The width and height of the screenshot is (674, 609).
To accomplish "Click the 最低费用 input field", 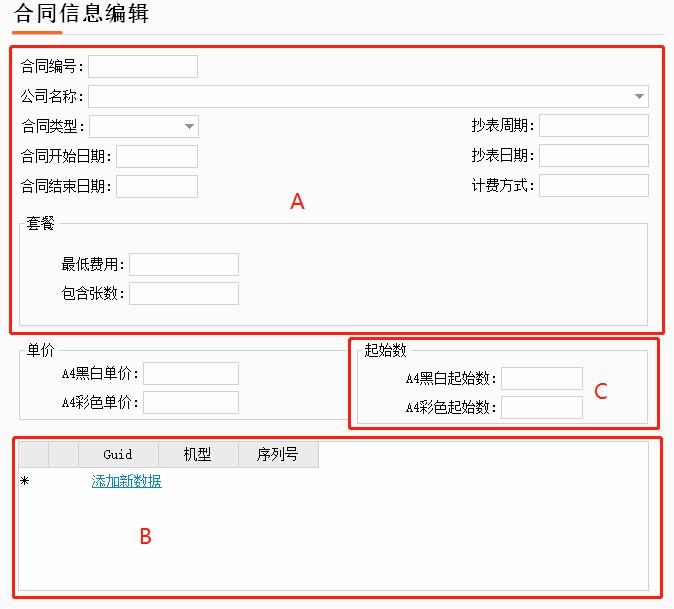I will 184,264.
